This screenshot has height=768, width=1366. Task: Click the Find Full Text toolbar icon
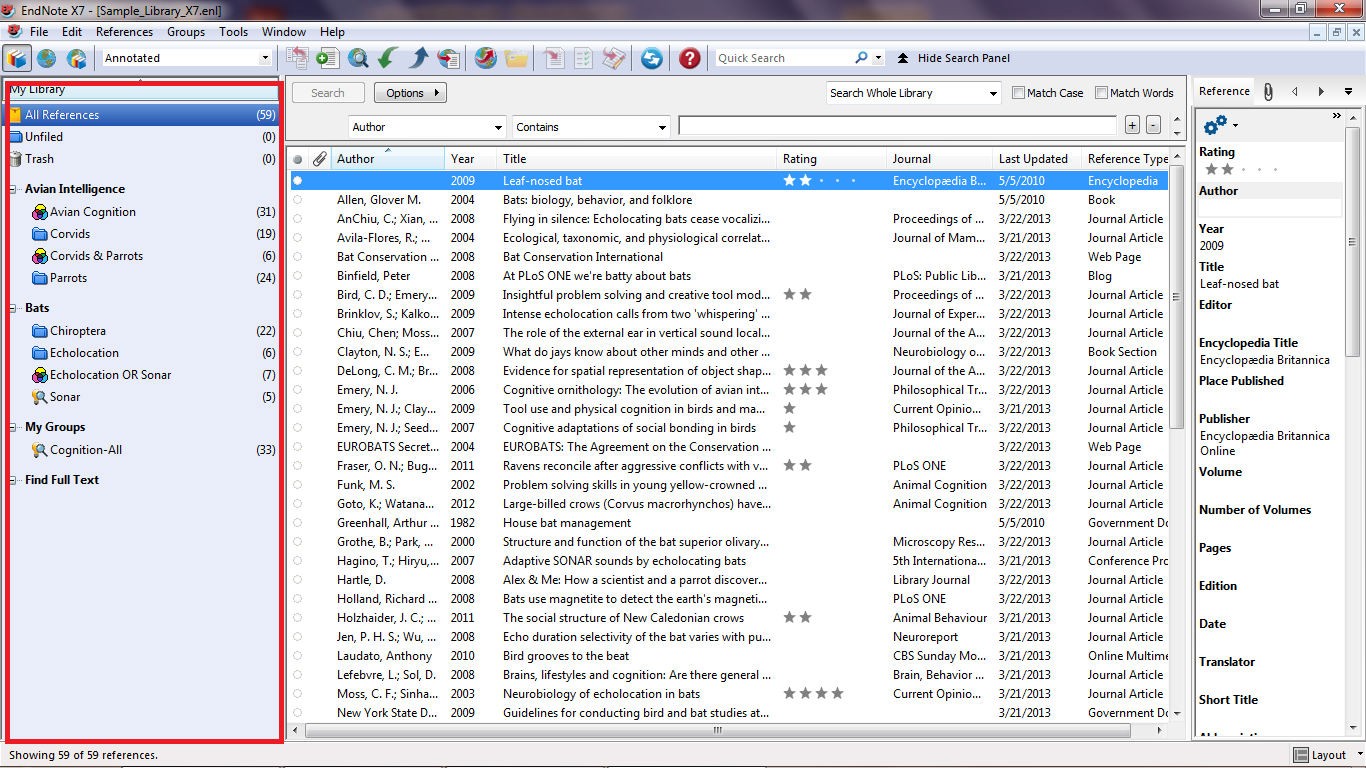449,58
